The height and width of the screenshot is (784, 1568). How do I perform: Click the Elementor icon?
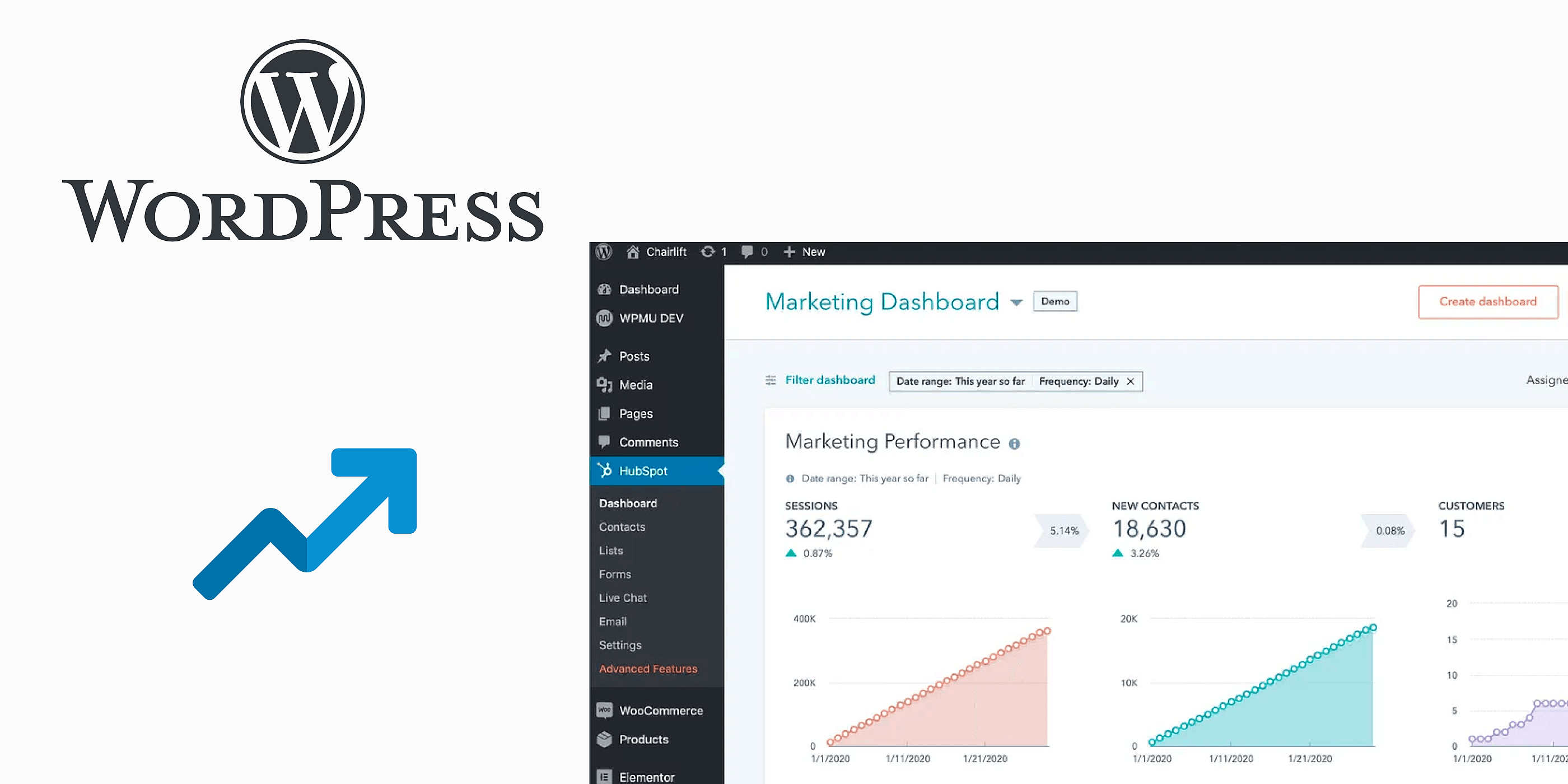pos(604,777)
